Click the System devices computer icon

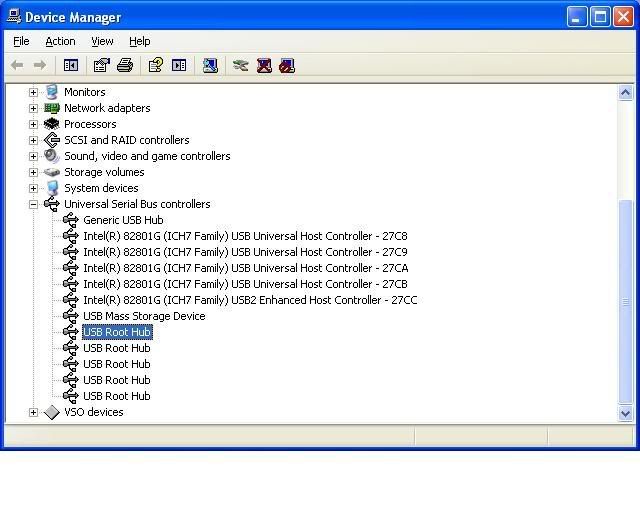[x=52, y=188]
